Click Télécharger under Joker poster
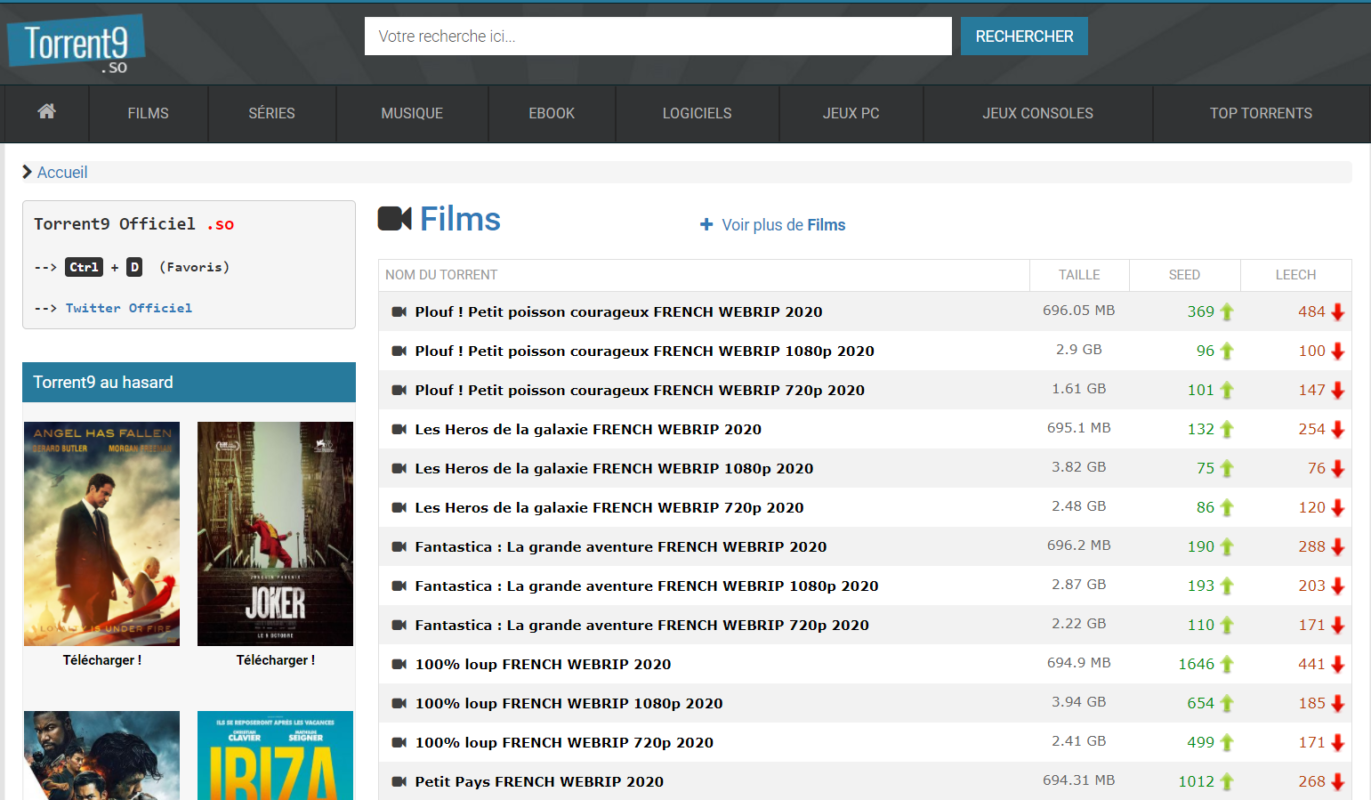Image resolution: width=1371 pixels, height=800 pixels. tap(275, 660)
